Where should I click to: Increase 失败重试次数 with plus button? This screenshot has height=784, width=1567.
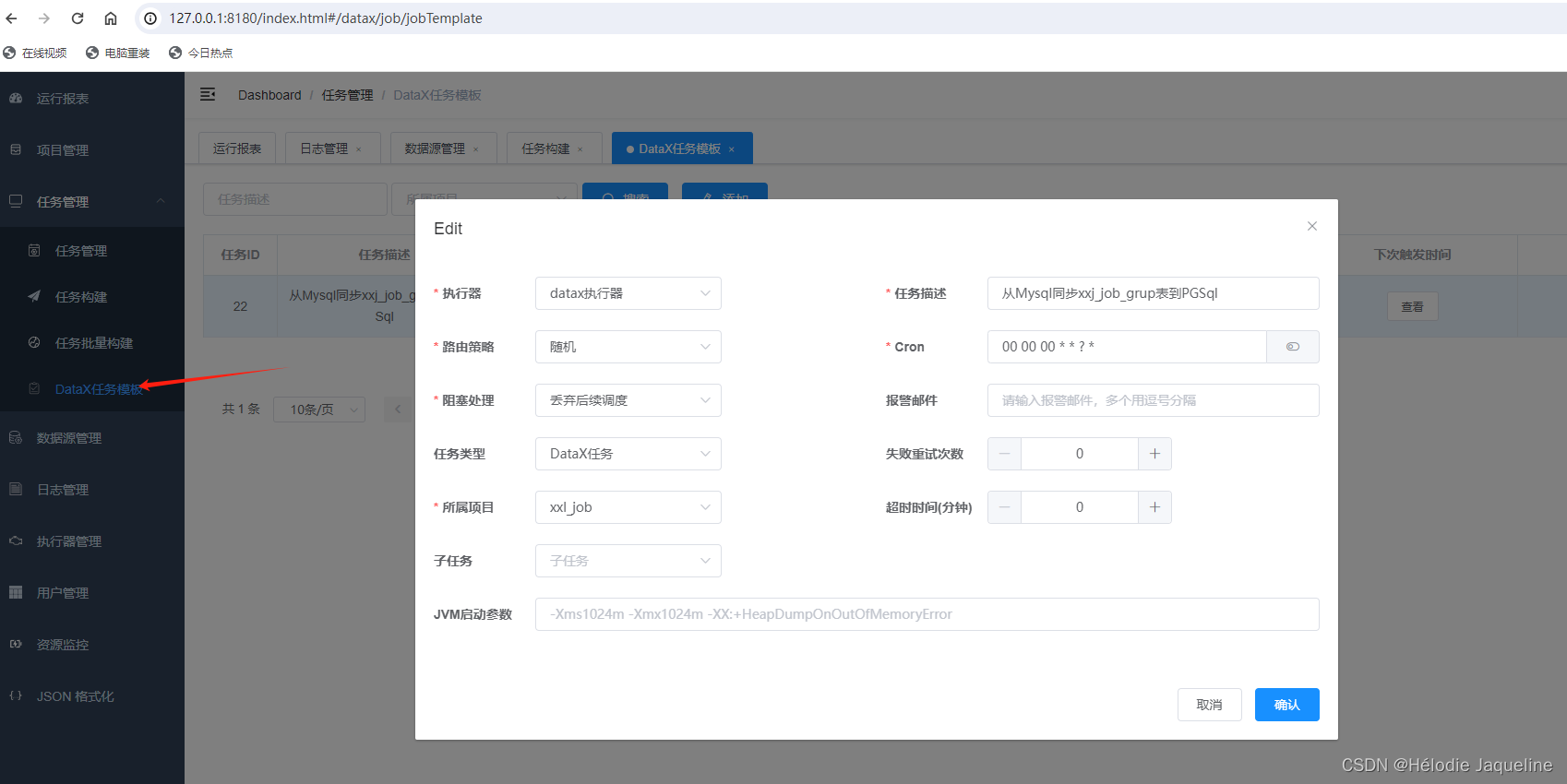point(1154,454)
